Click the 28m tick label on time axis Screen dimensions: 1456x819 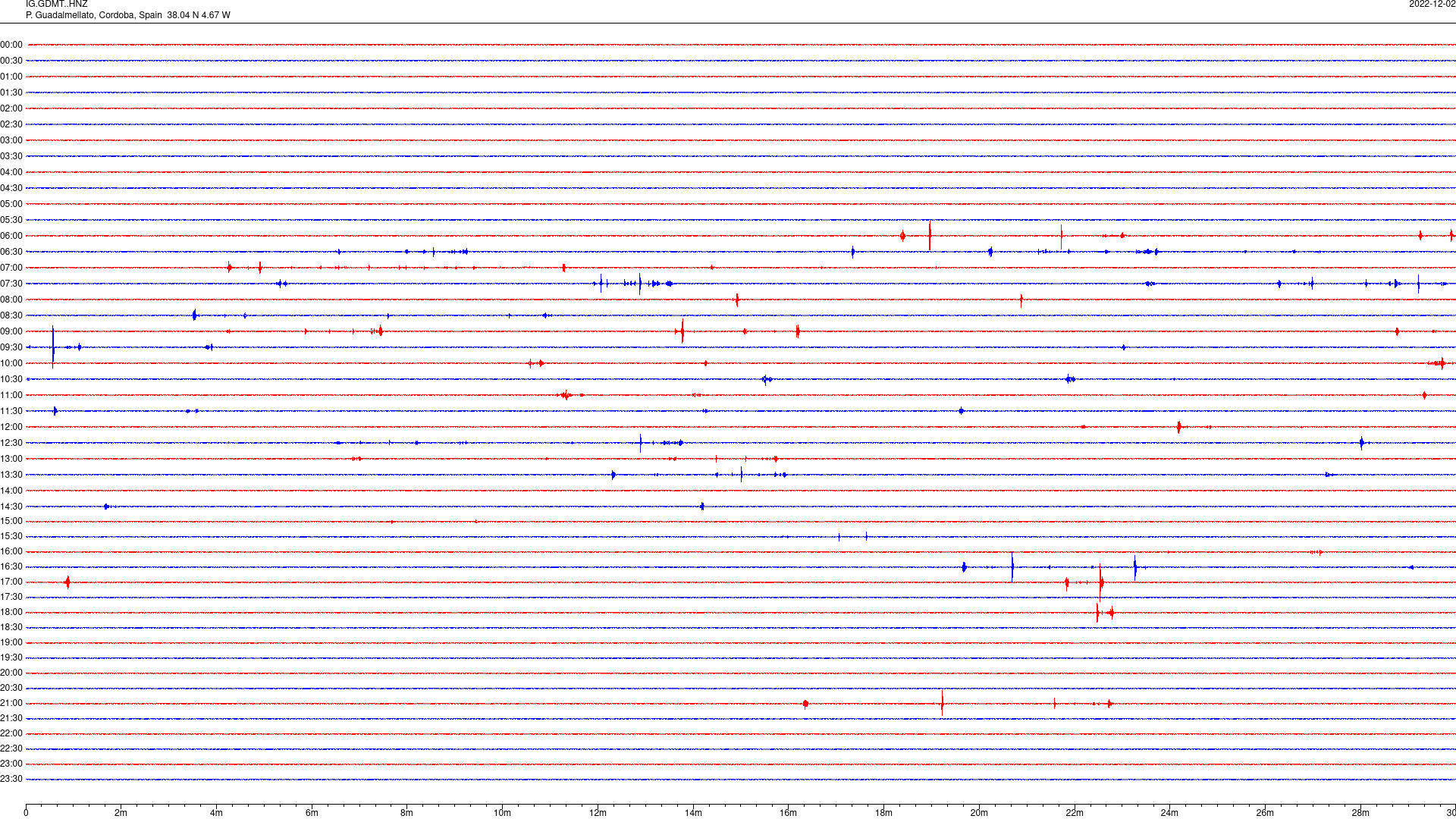click(1360, 813)
